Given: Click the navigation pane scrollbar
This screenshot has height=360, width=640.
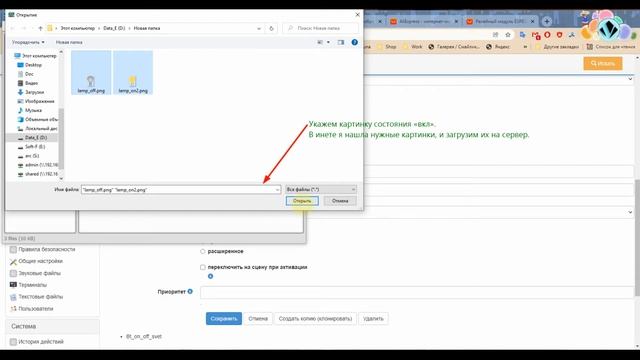Looking at the screenshot, I should click(61, 139).
